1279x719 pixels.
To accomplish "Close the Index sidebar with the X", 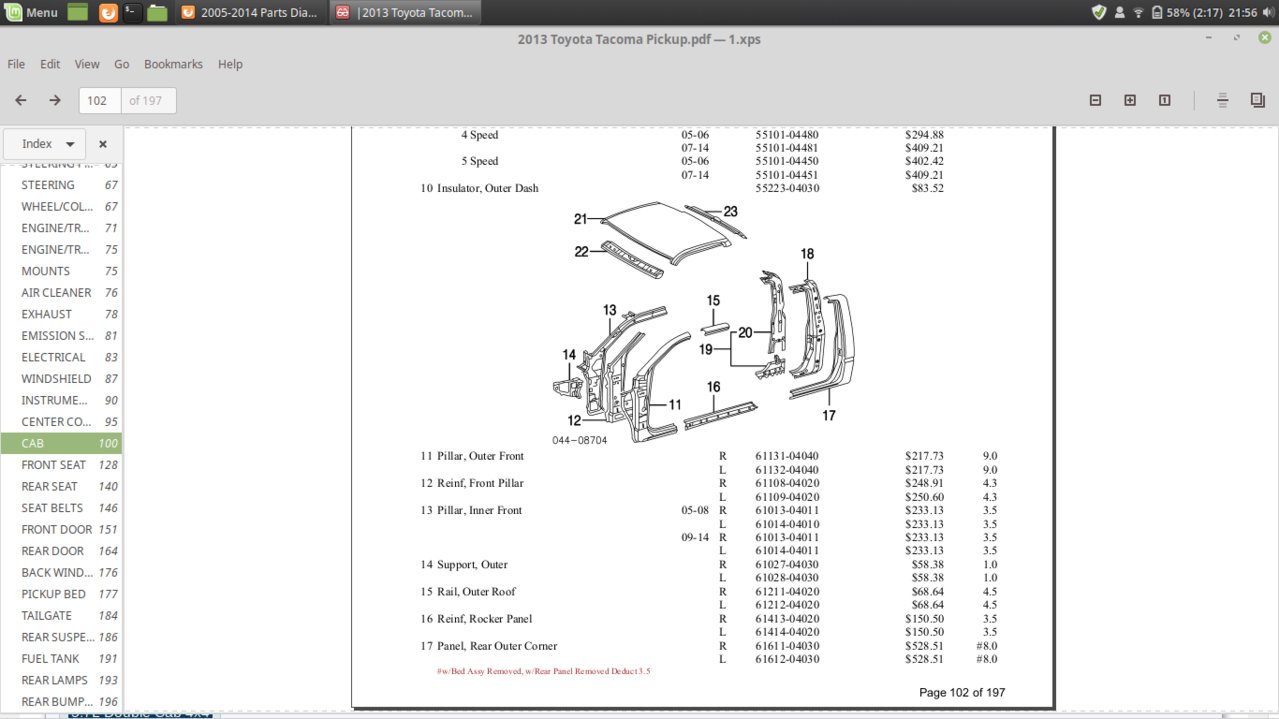I will [103, 144].
